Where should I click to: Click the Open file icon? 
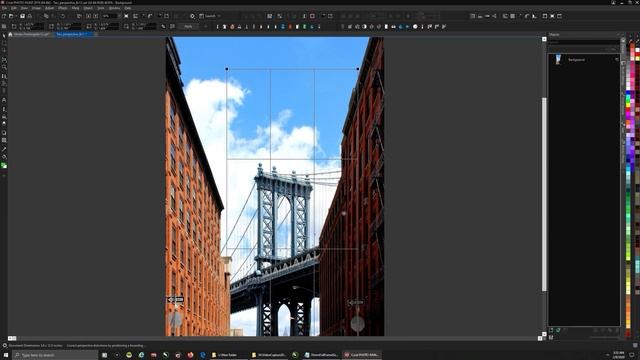tap(11, 16)
